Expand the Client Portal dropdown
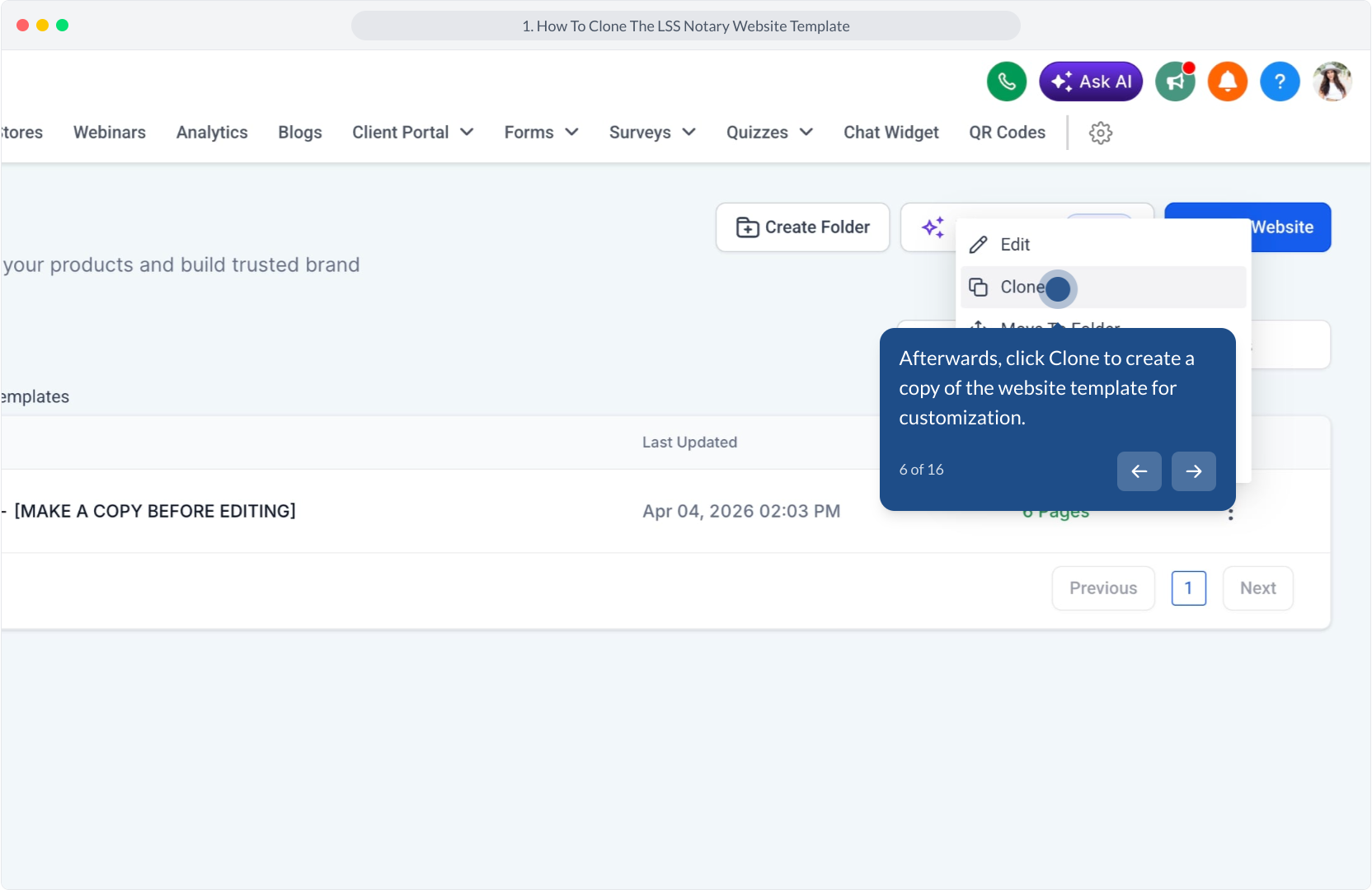 pyautogui.click(x=413, y=133)
